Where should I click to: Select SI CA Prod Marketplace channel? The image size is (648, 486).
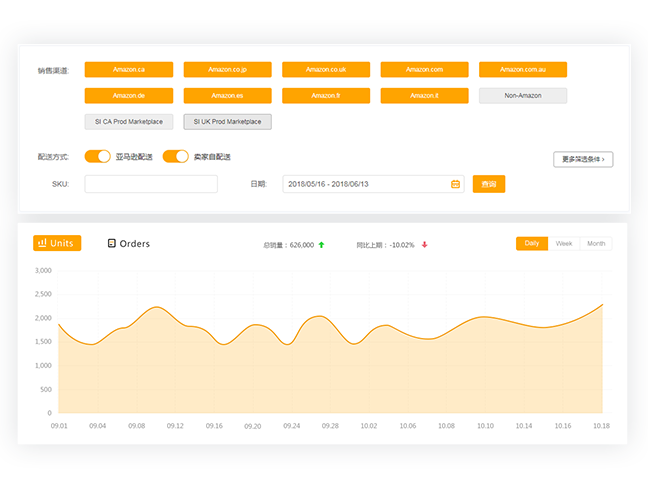pos(129,122)
